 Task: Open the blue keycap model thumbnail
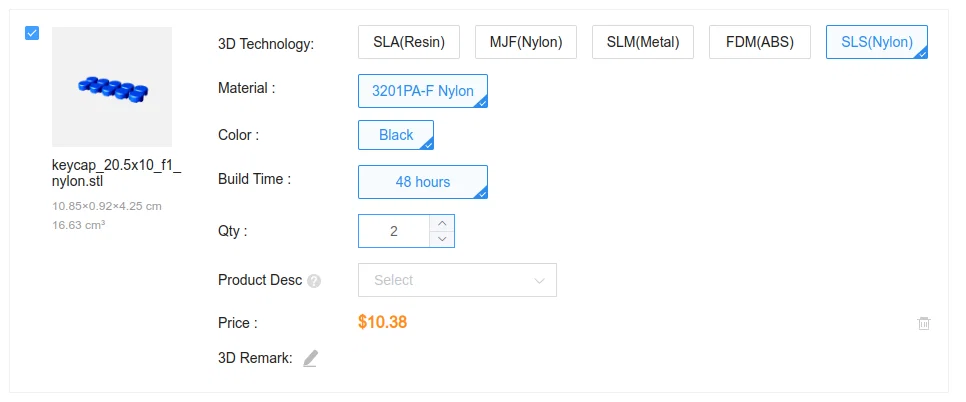pyautogui.click(x=112, y=88)
